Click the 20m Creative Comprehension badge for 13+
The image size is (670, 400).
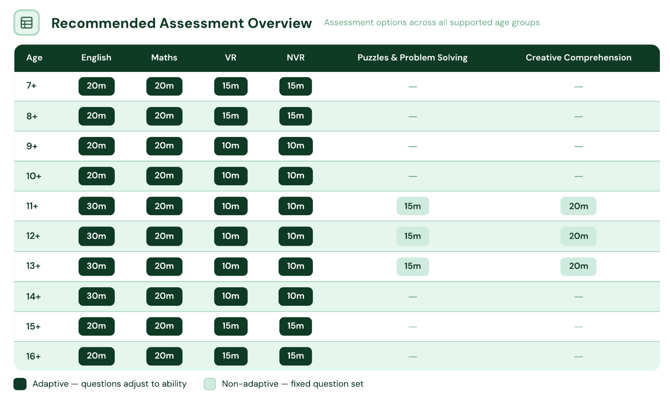pos(579,266)
